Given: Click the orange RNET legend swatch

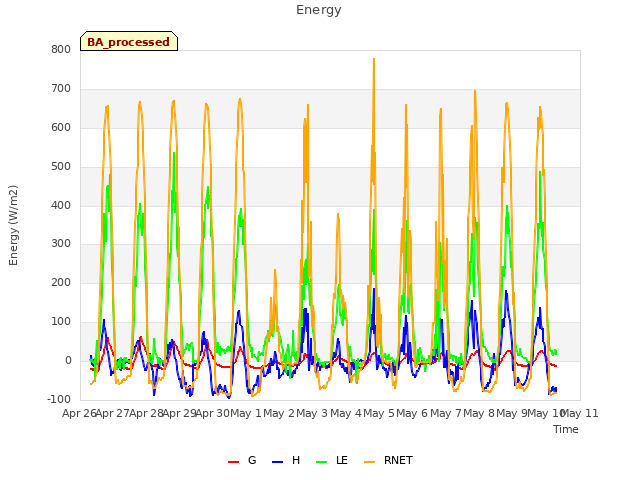Looking at the screenshot, I should (369, 462).
